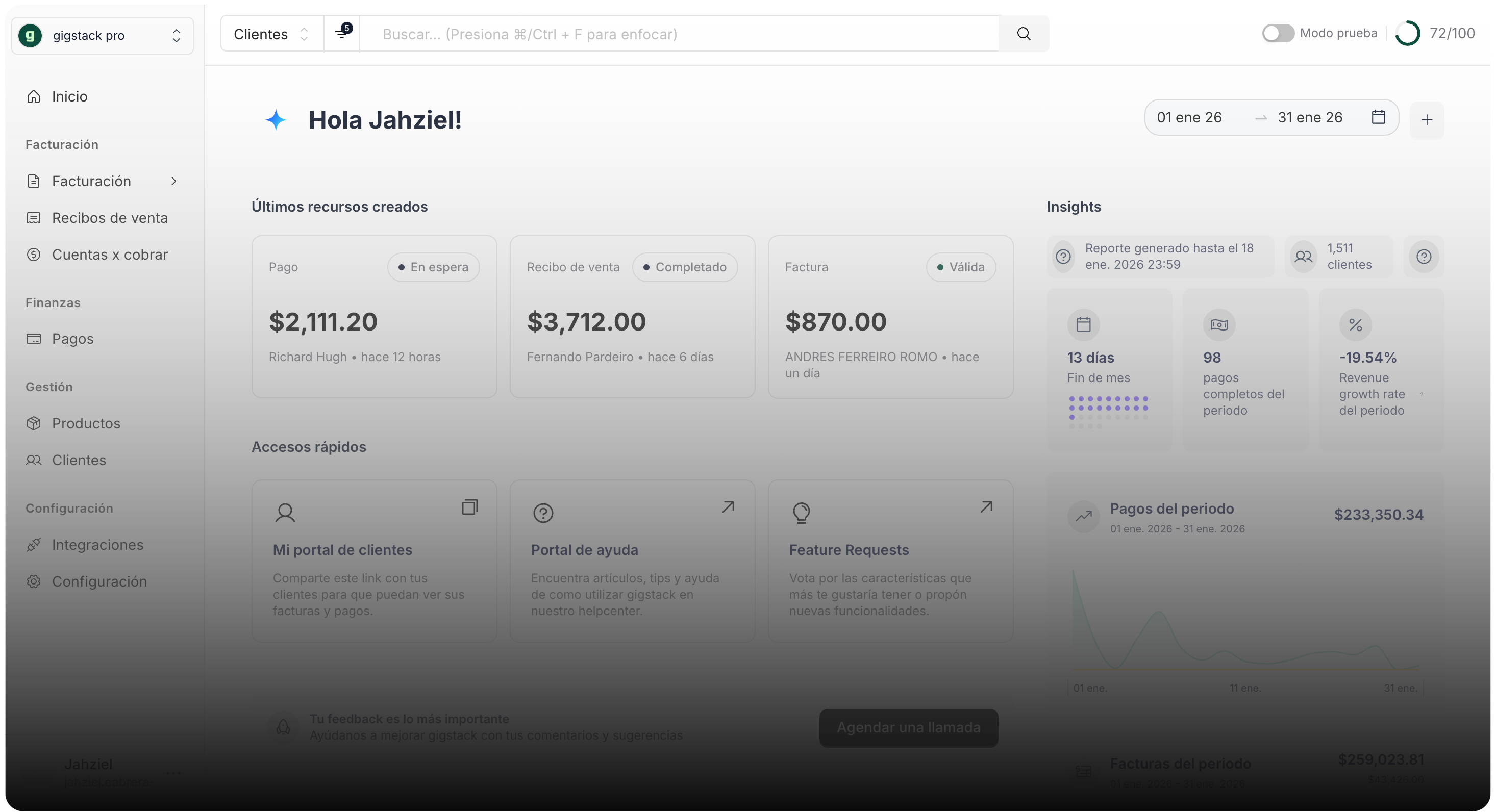This screenshot has height=812, width=1496.
Task: Select the Clientes people icon
Action: (x=33, y=460)
